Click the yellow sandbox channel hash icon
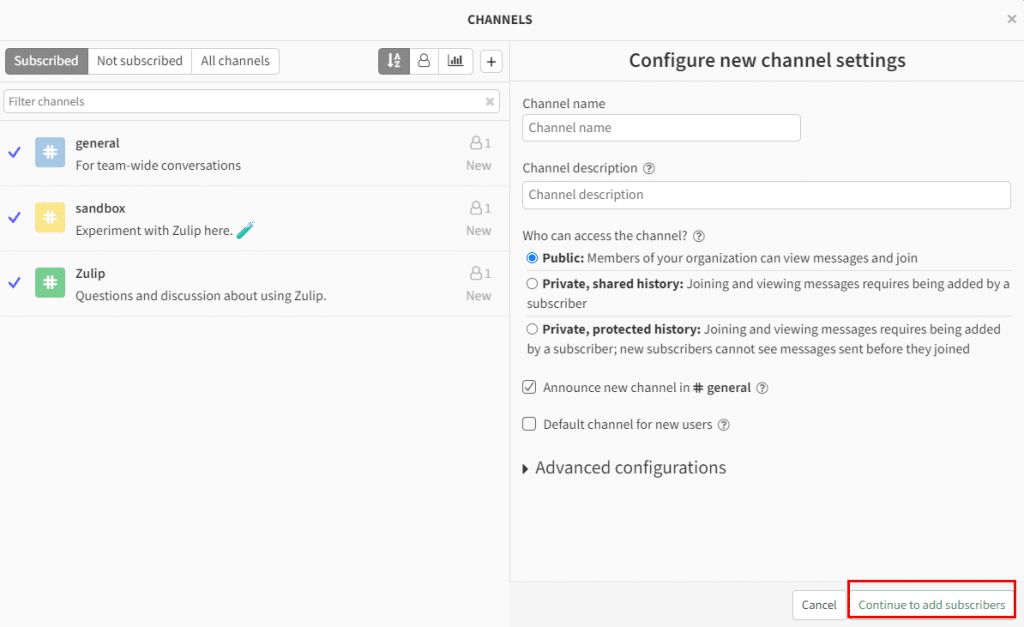The image size is (1024, 627). [x=50, y=218]
